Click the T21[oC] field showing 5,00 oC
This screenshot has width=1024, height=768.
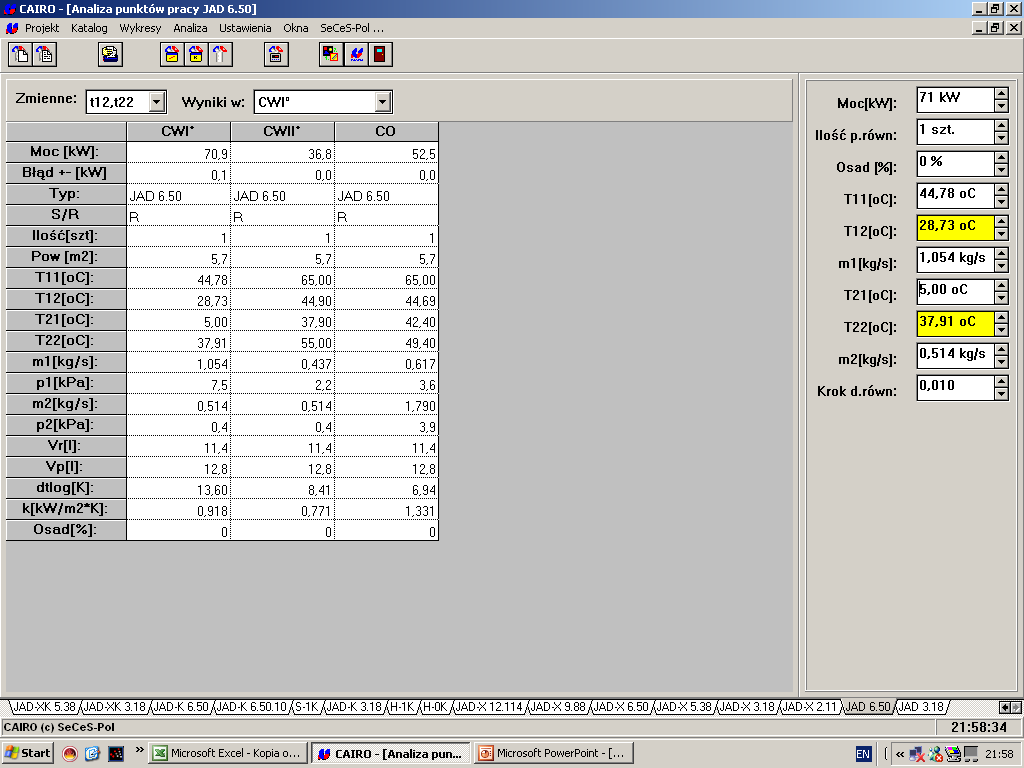[x=955, y=292]
